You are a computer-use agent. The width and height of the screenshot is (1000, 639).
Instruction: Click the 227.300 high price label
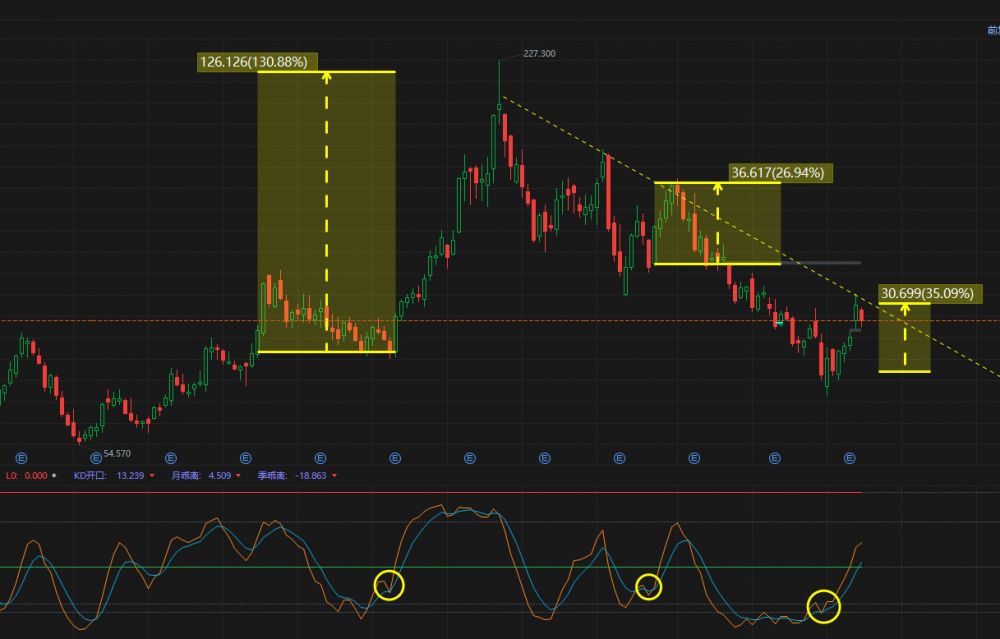(540, 54)
